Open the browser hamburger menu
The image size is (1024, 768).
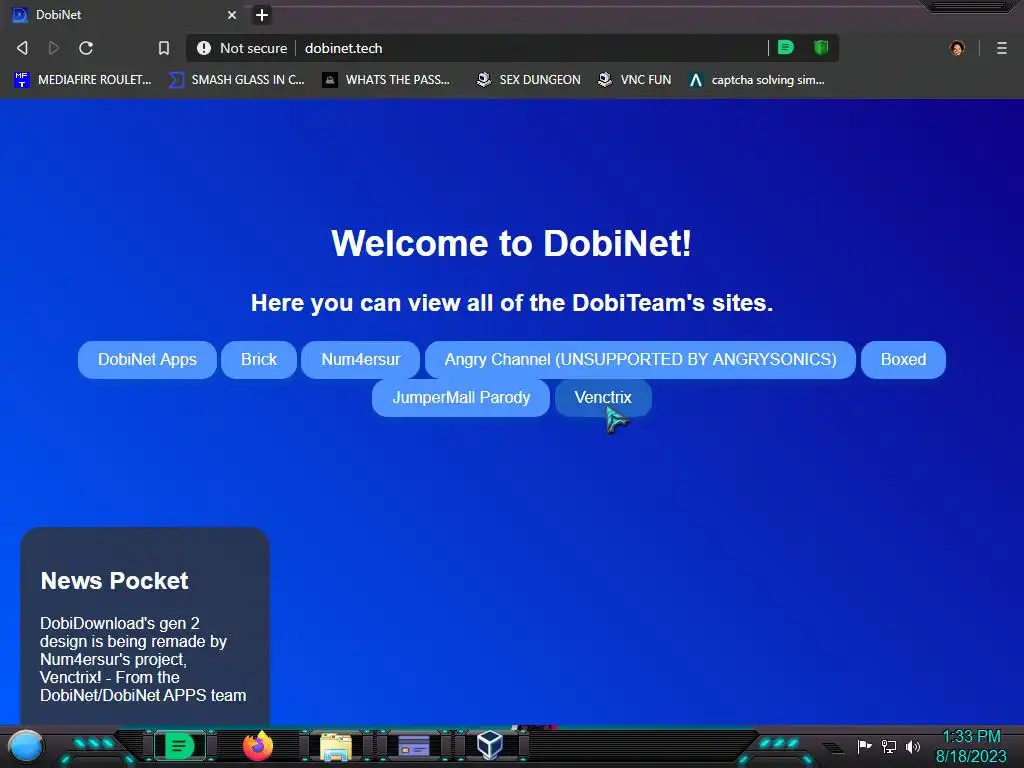coord(1002,48)
